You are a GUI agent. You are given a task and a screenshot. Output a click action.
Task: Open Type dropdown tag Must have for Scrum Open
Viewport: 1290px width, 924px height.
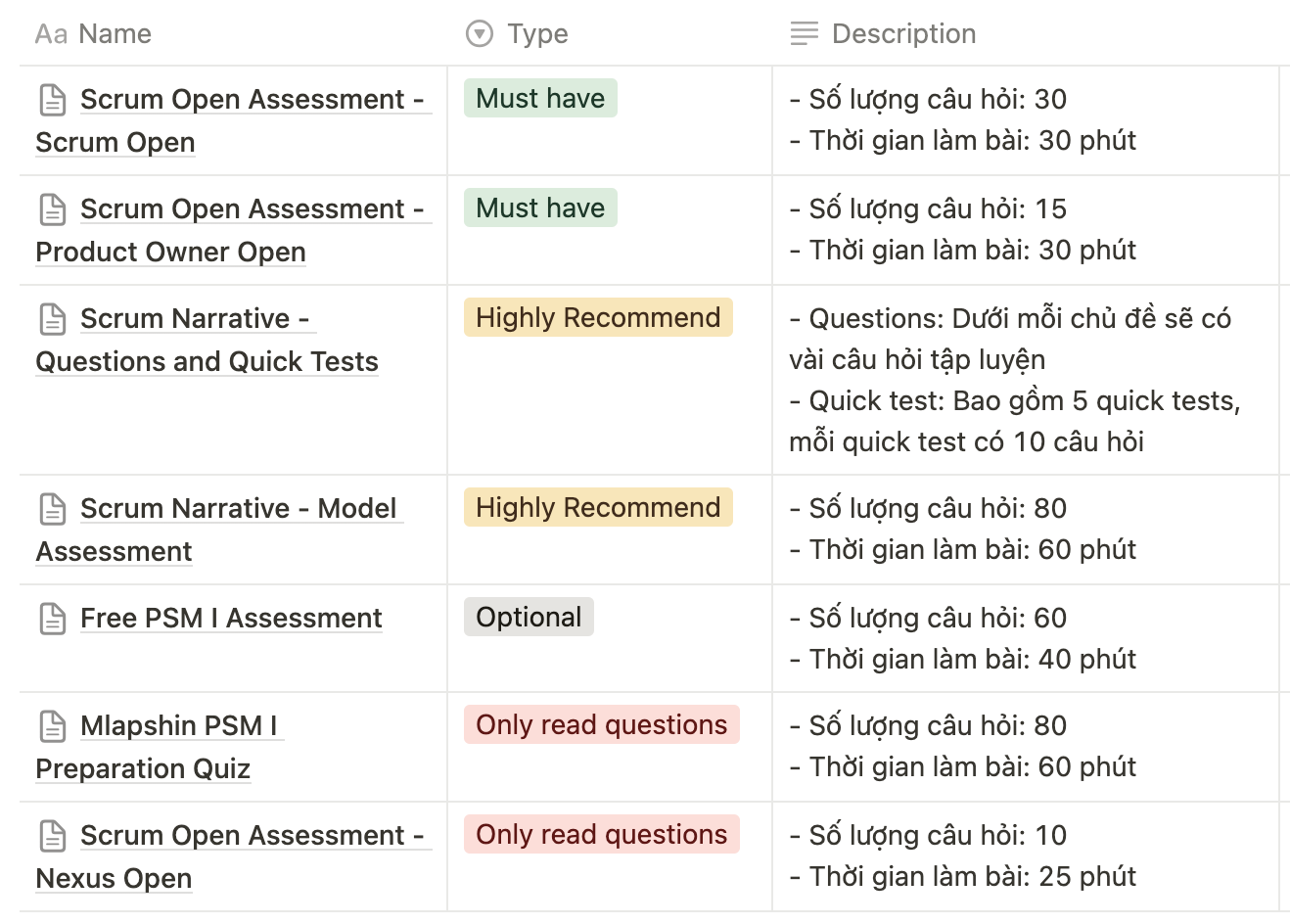tap(540, 98)
